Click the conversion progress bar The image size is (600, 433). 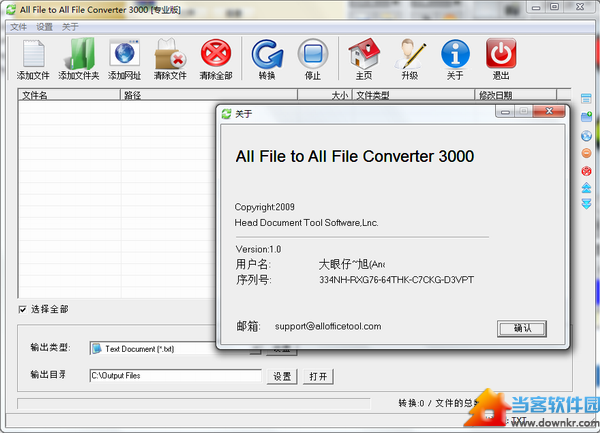194,404
